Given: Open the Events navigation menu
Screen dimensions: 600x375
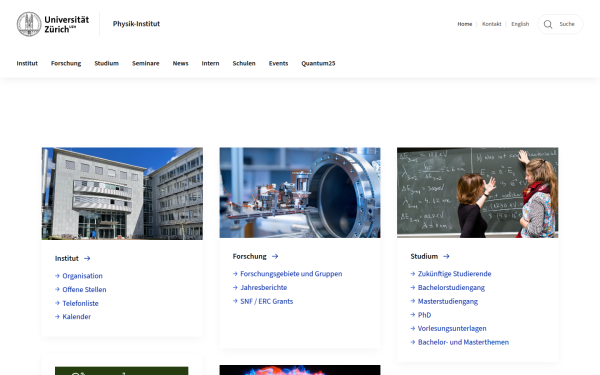Looking at the screenshot, I should point(278,63).
